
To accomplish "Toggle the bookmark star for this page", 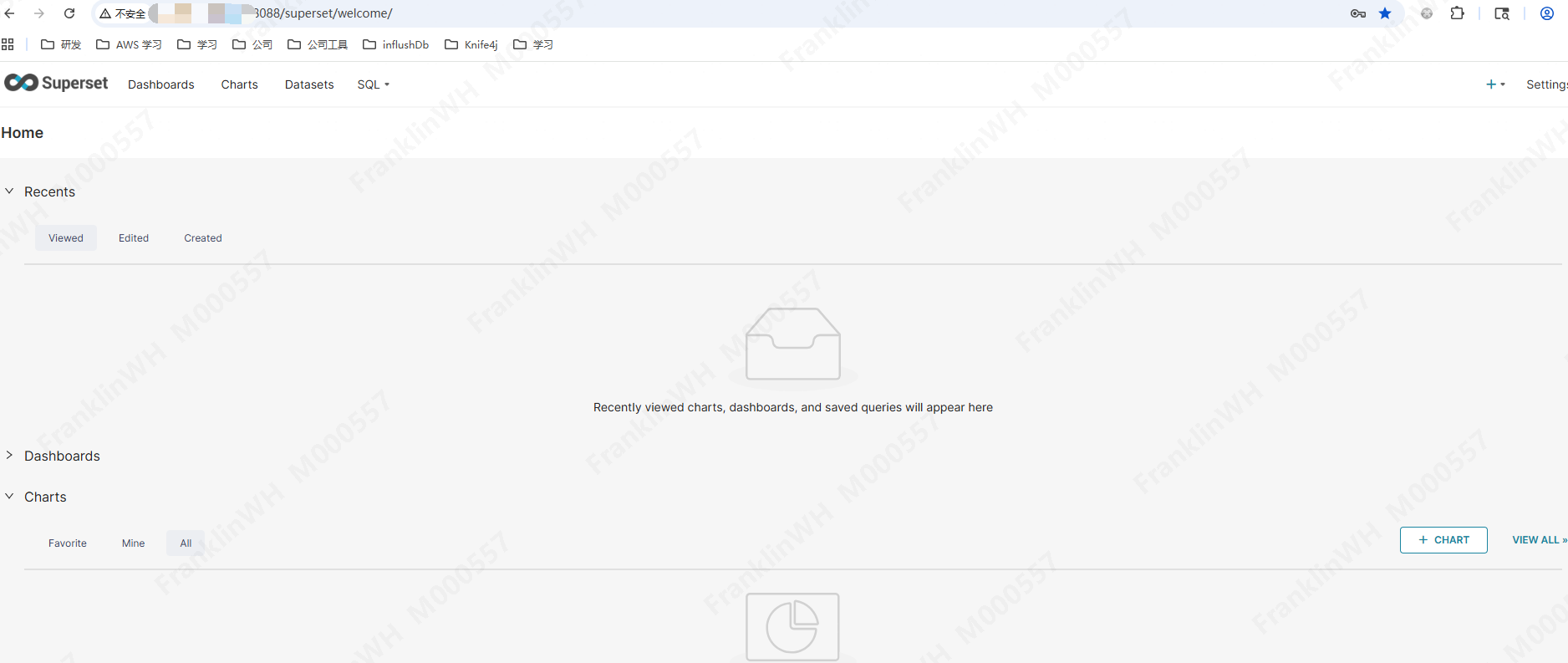I will point(1385,13).
